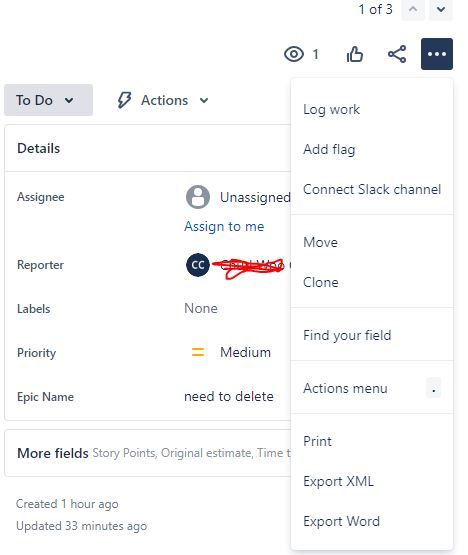Open the share icon
Viewport: 468px width, 555px height.
click(397, 54)
